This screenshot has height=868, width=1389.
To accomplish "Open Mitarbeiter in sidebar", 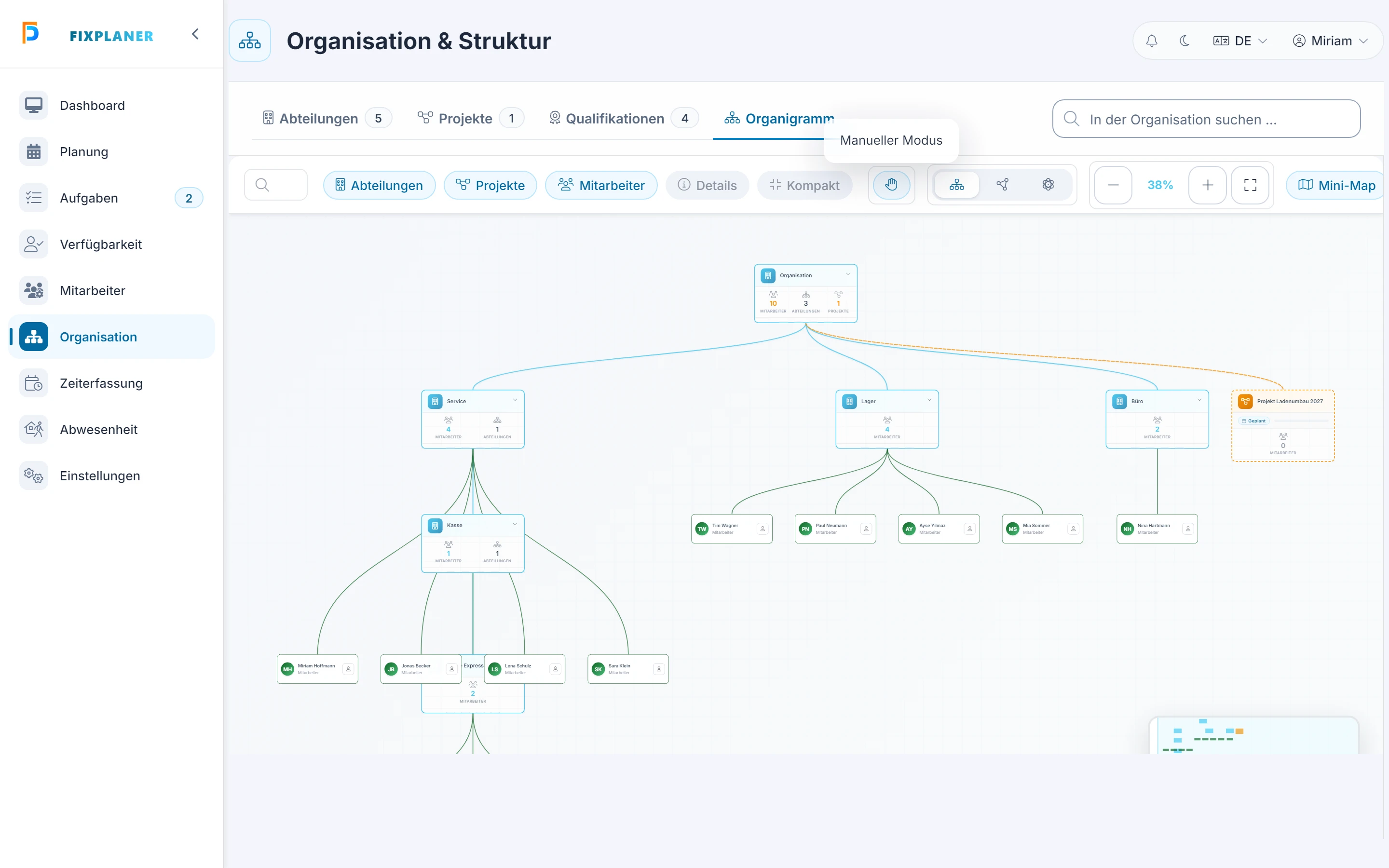I will coord(111,290).
